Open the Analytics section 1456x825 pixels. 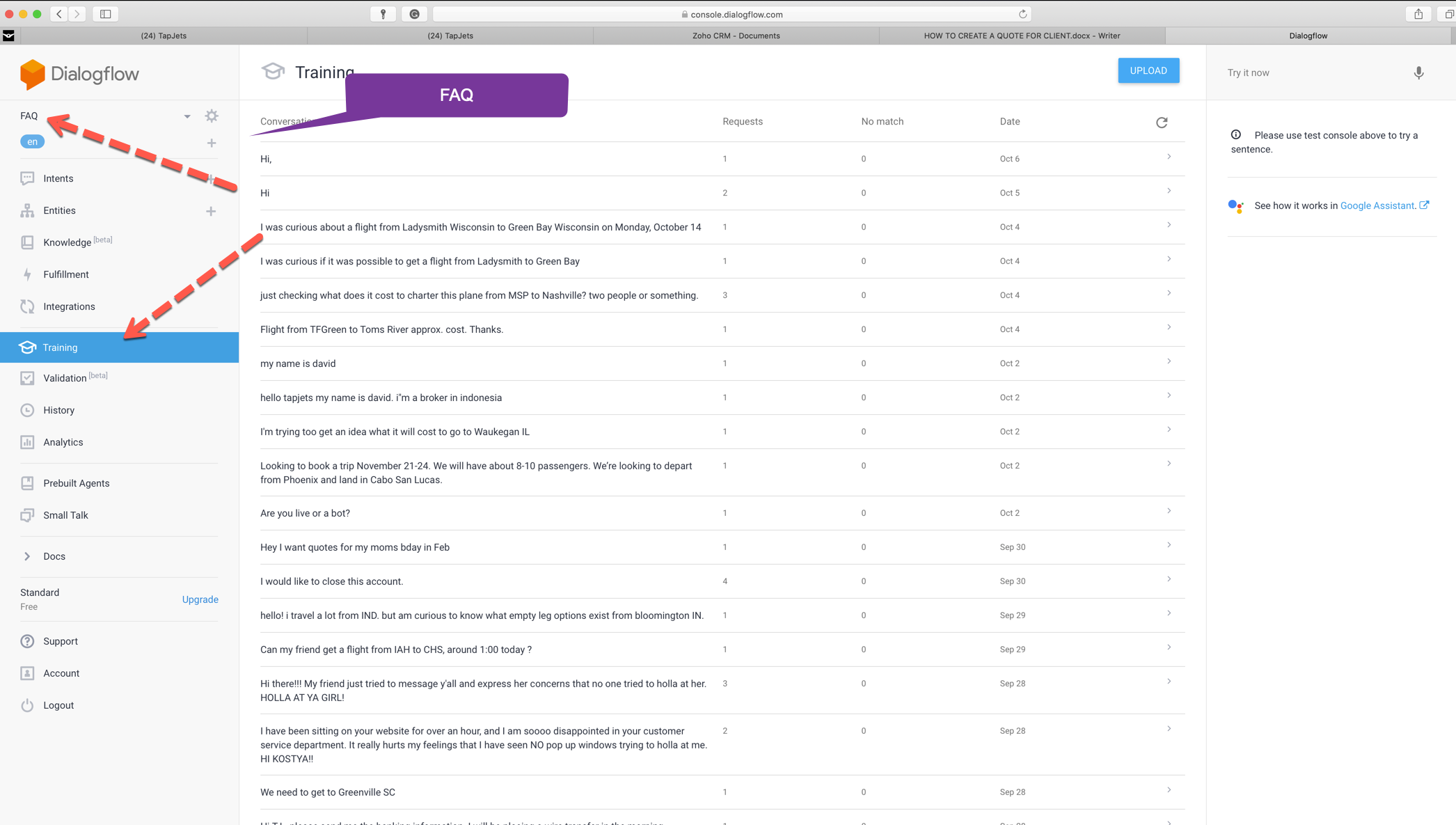tap(63, 442)
